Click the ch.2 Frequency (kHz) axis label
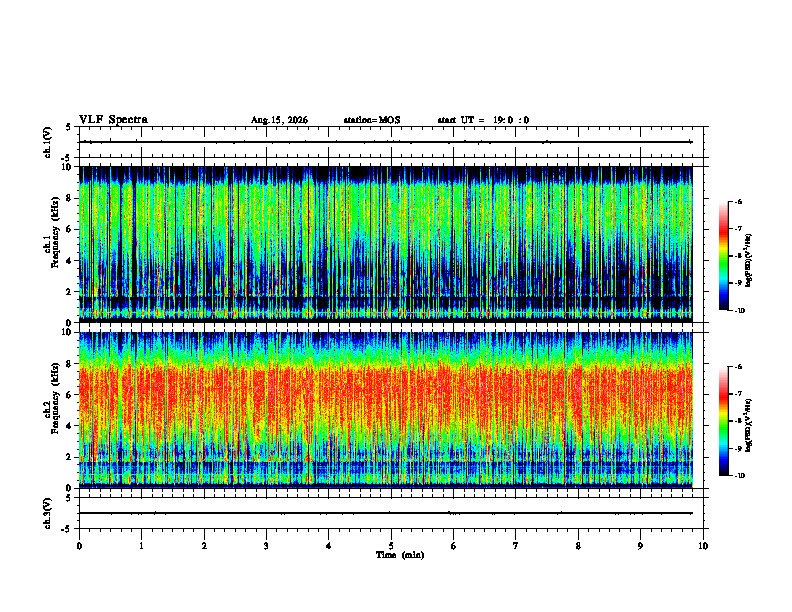The height and width of the screenshot is (612, 792). (x=51, y=398)
